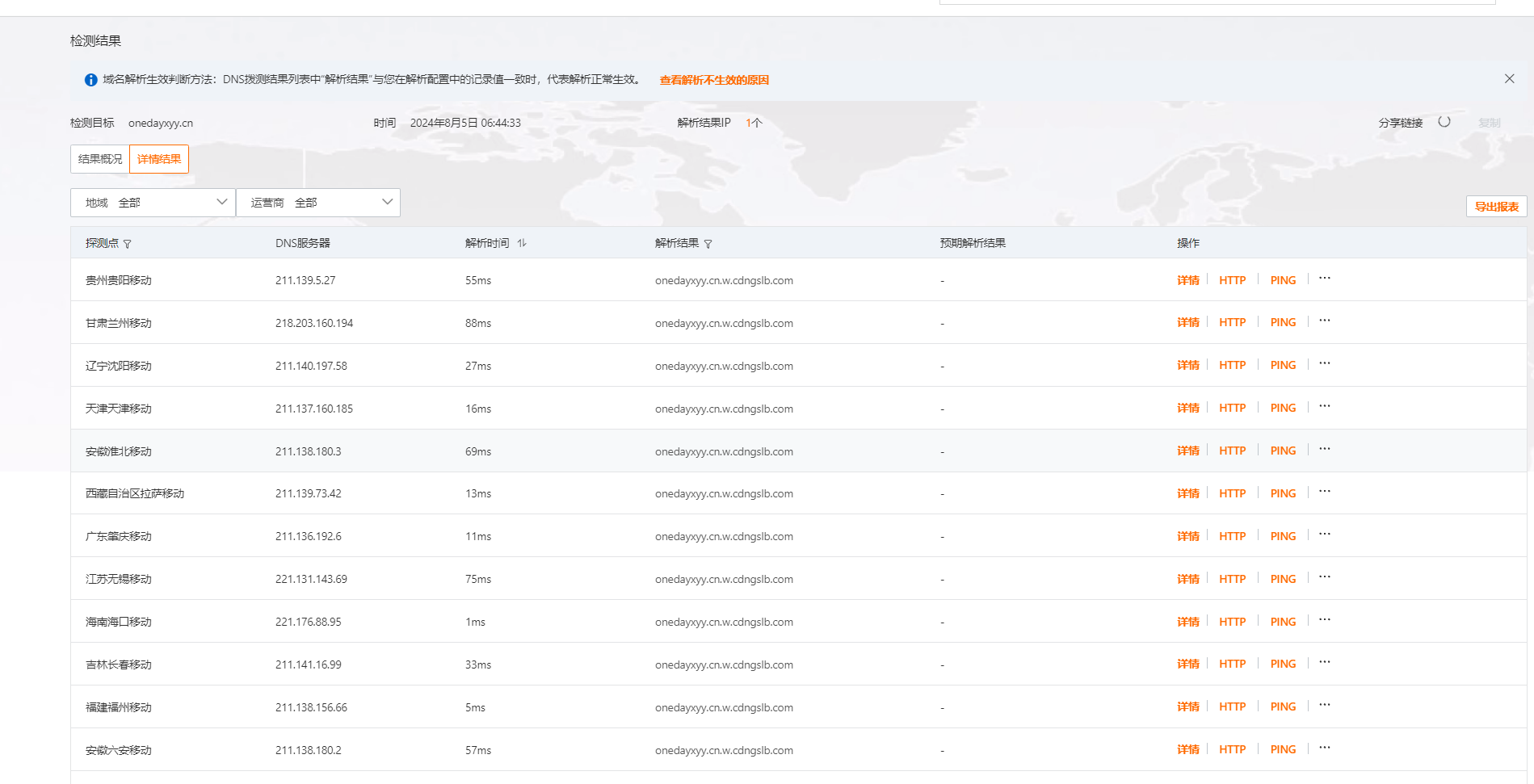Run HTTP test for 辽宁沈阳移动
This screenshot has height=784, width=1534.
click(x=1233, y=365)
